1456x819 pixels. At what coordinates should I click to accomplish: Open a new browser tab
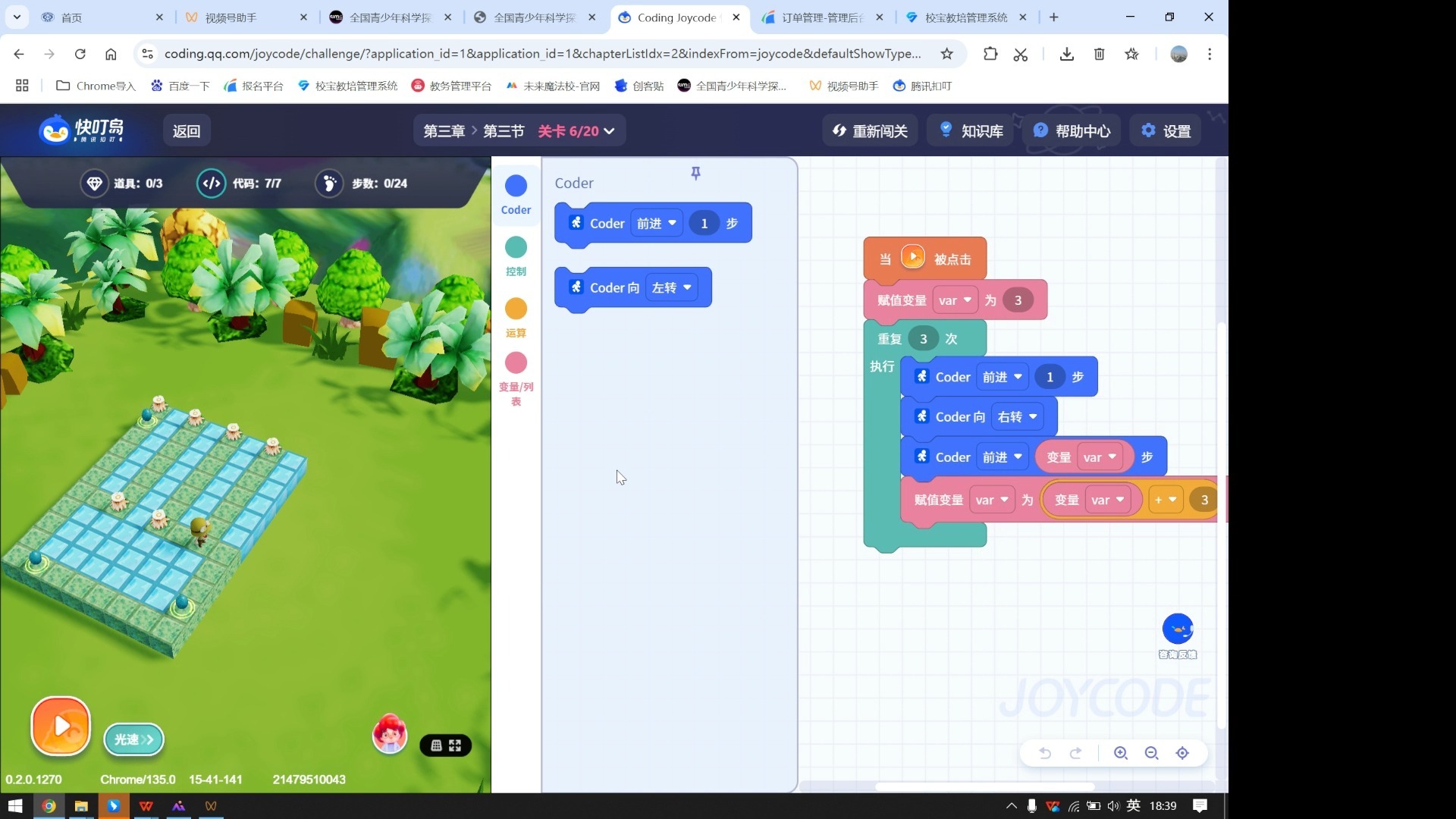(x=1053, y=17)
